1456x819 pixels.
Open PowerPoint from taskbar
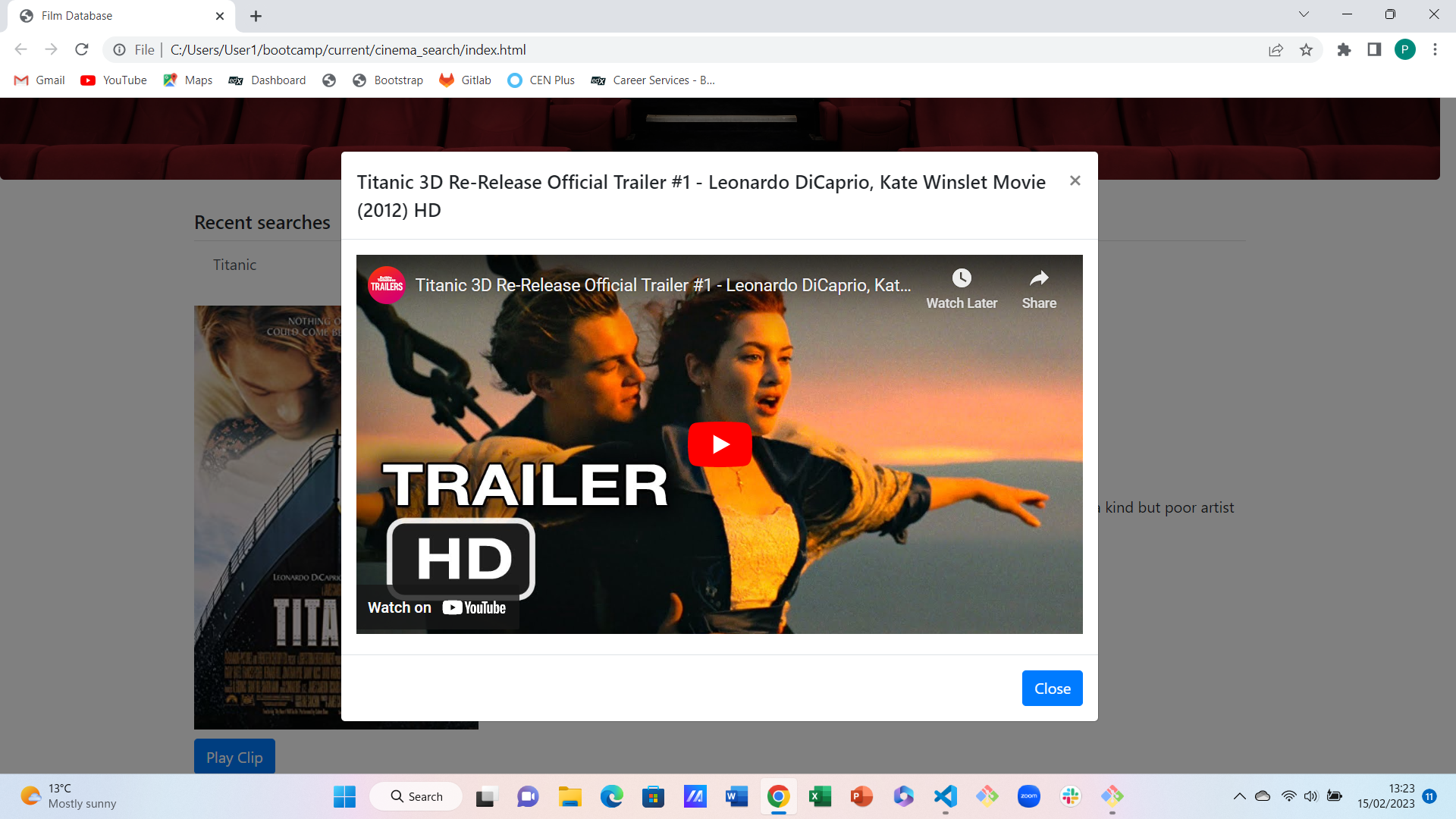[x=861, y=796]
